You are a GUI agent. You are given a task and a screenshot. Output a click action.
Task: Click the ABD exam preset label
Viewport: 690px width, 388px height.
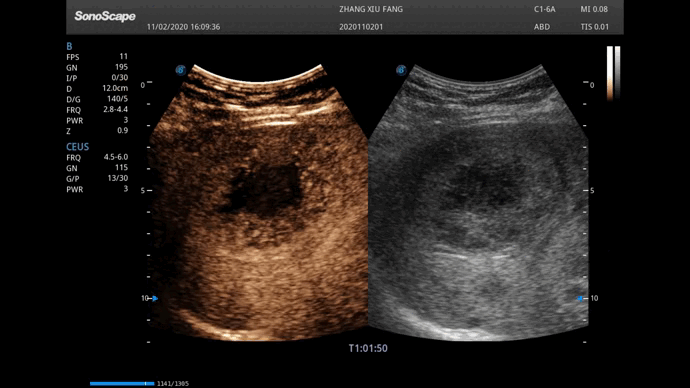coord(542,27)
